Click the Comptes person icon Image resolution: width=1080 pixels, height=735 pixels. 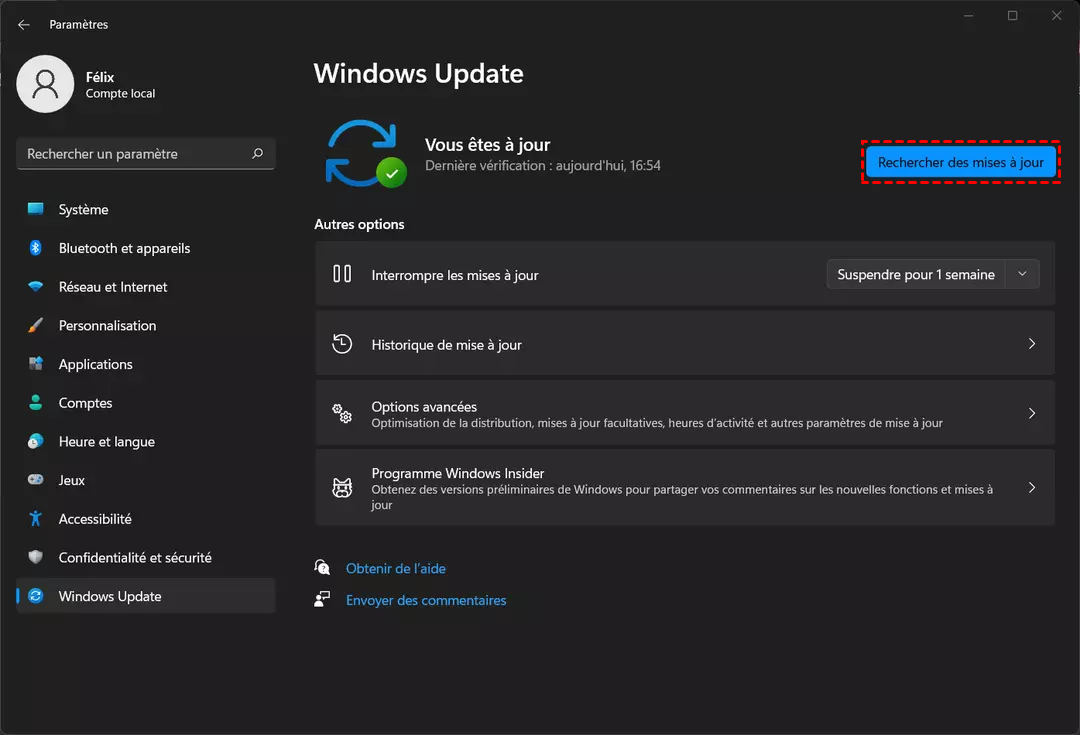coord(35,402)
